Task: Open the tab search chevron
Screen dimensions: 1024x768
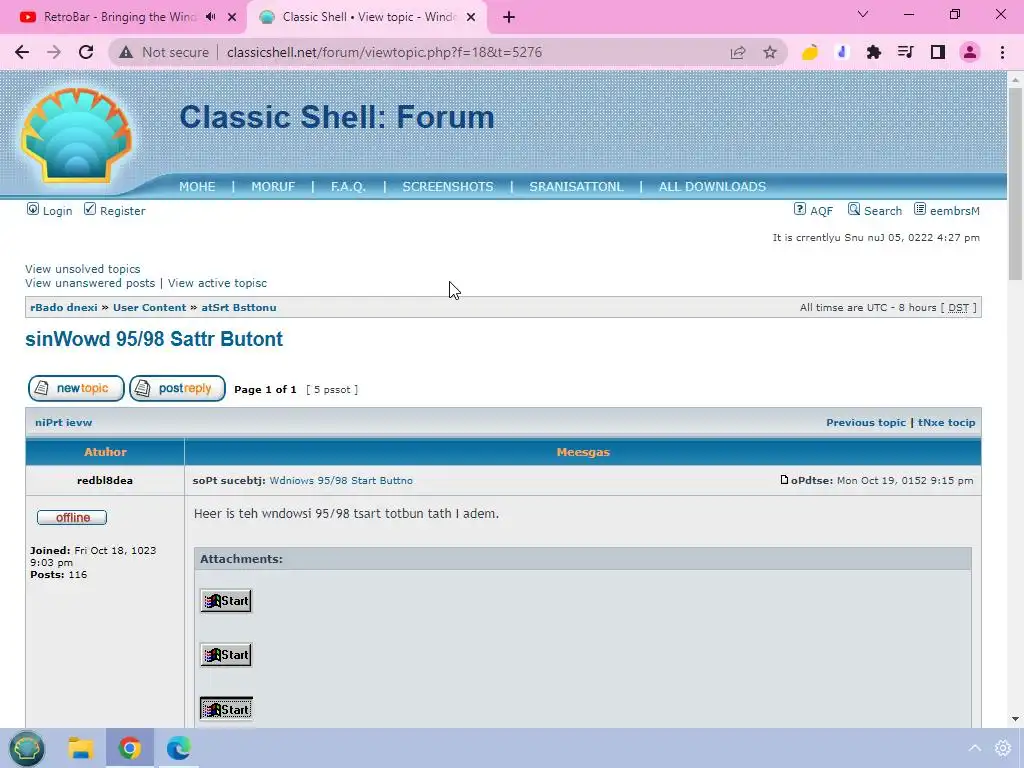Action: coord(863,14)
